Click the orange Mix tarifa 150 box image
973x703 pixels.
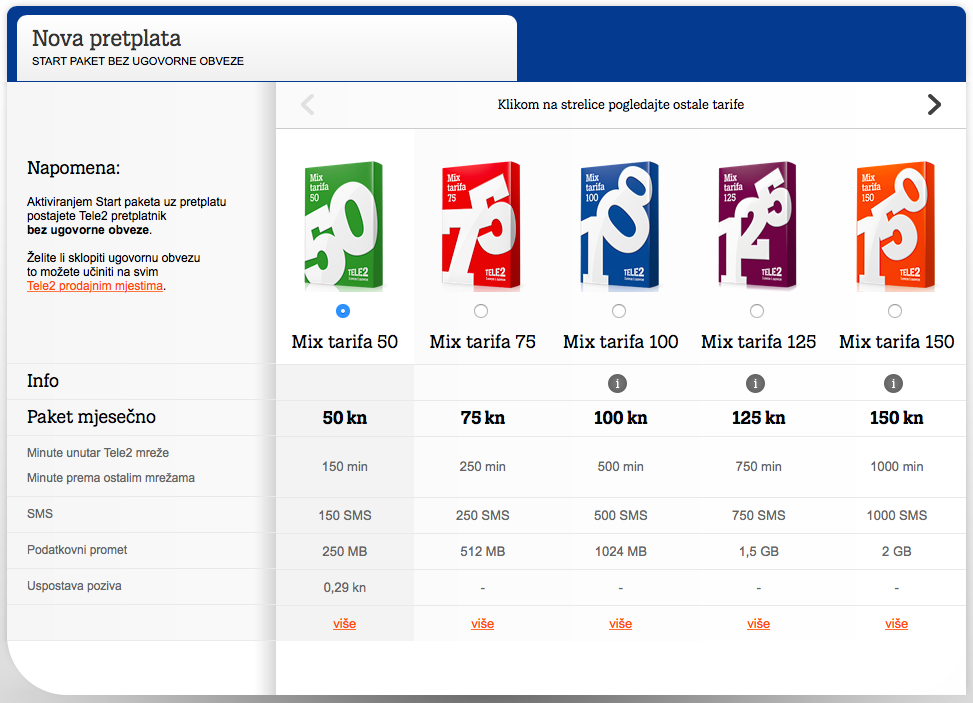point(895,226)
